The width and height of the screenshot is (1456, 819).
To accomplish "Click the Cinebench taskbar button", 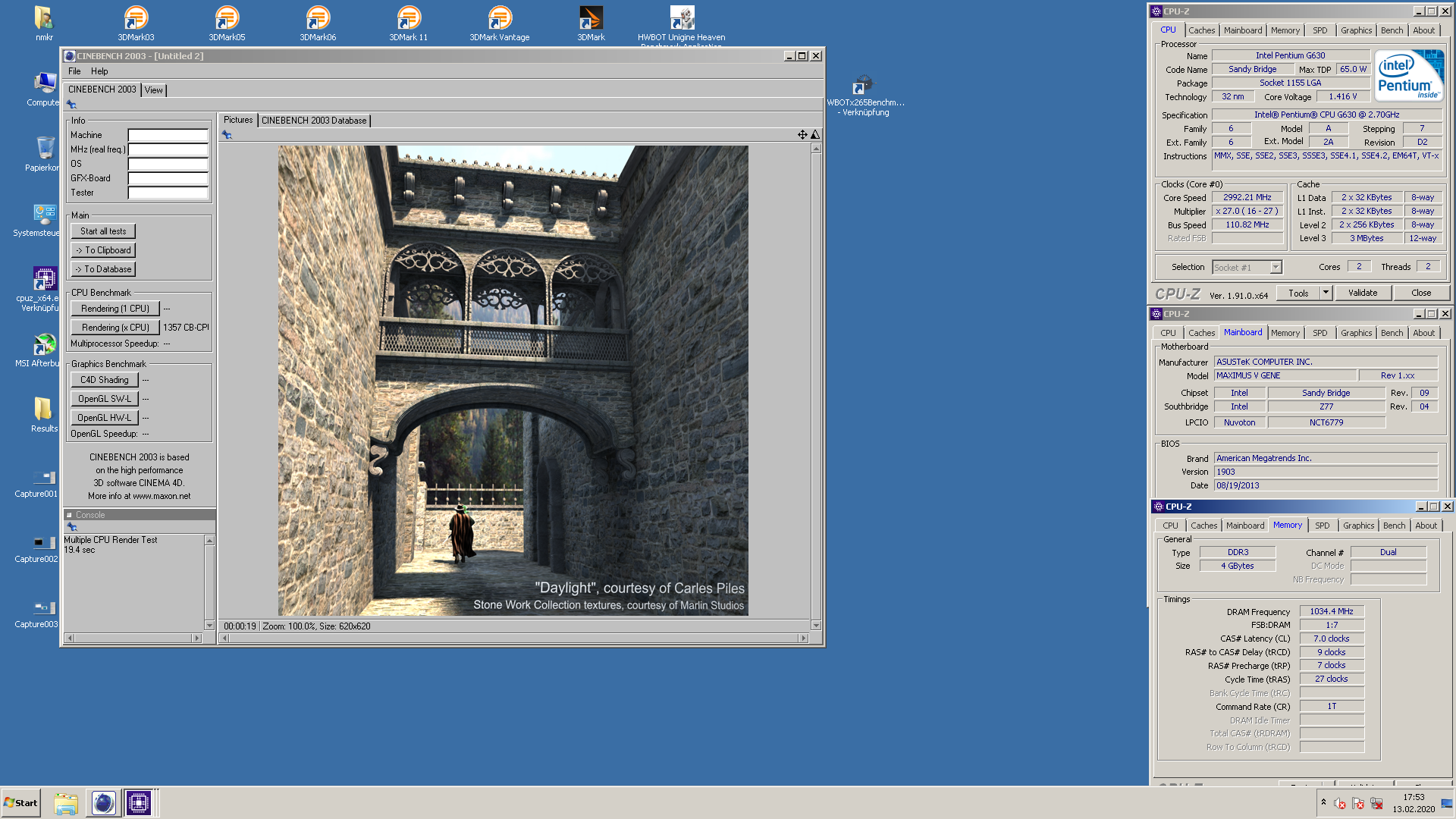I will [x=104, y=802].
